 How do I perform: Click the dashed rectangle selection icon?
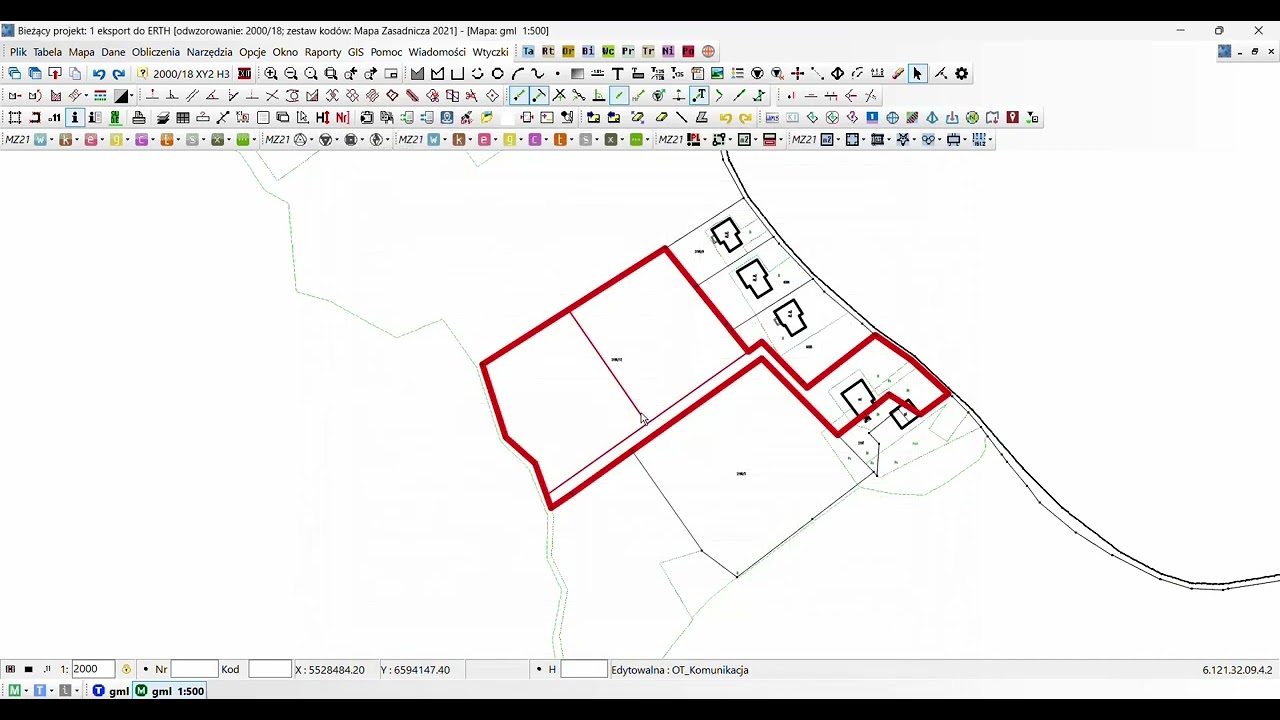(x=15, y=118)
